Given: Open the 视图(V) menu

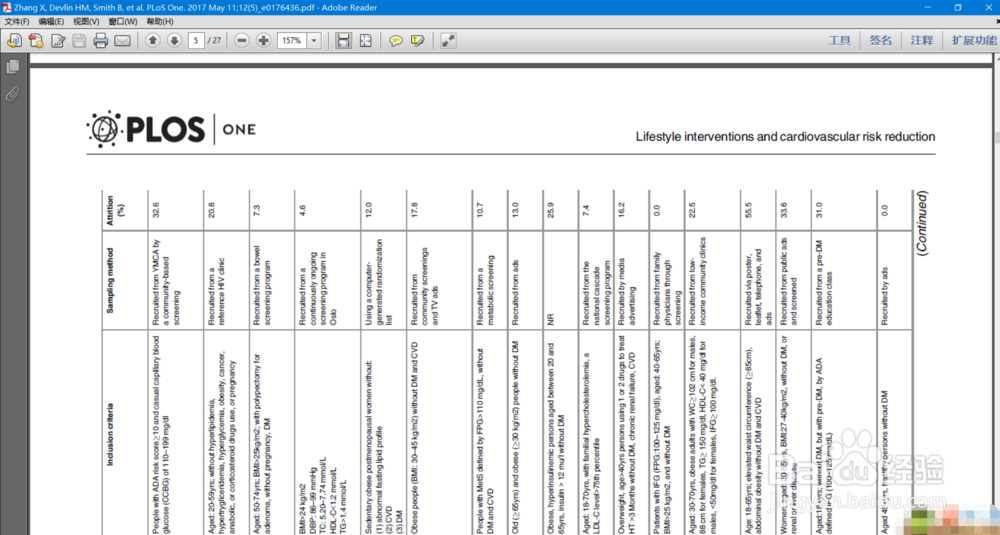Looking at the screenshot, I should (86, 22).
